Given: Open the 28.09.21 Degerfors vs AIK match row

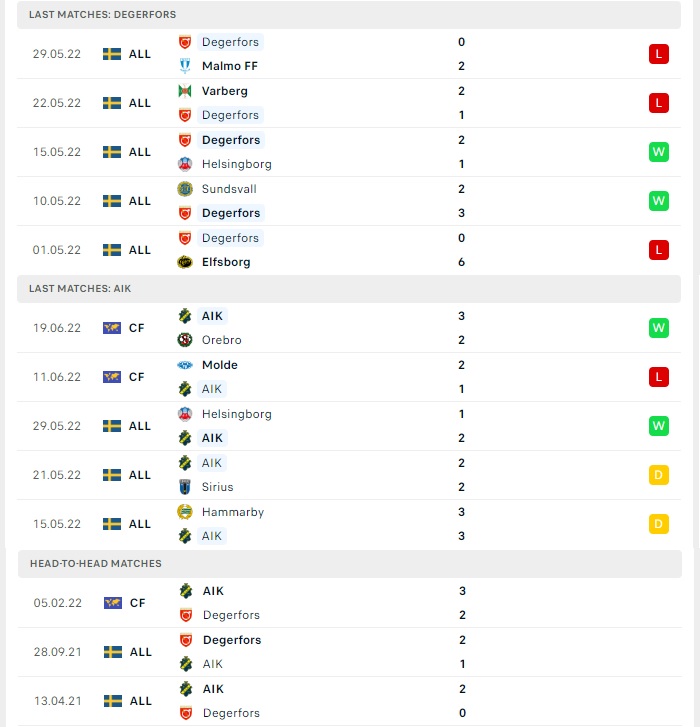Looking at the screenshot, I should [x=350, y=652].
